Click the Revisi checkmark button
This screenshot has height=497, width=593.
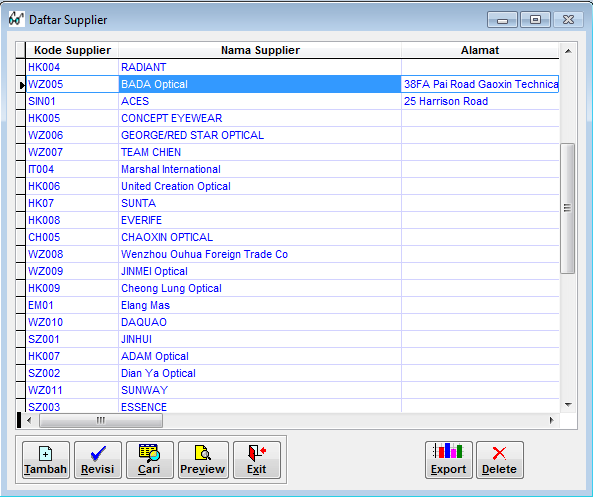coord(98,460)
